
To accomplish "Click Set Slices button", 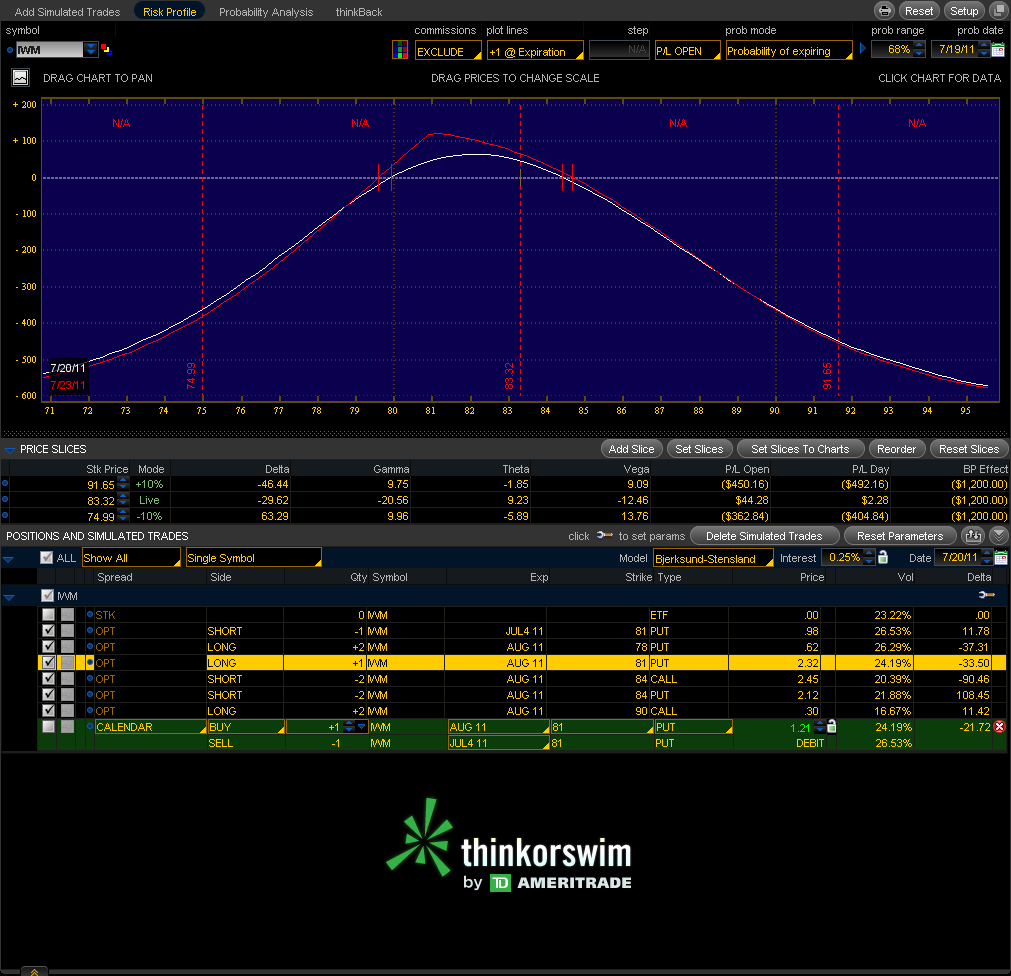I will (x=699, y=449).
